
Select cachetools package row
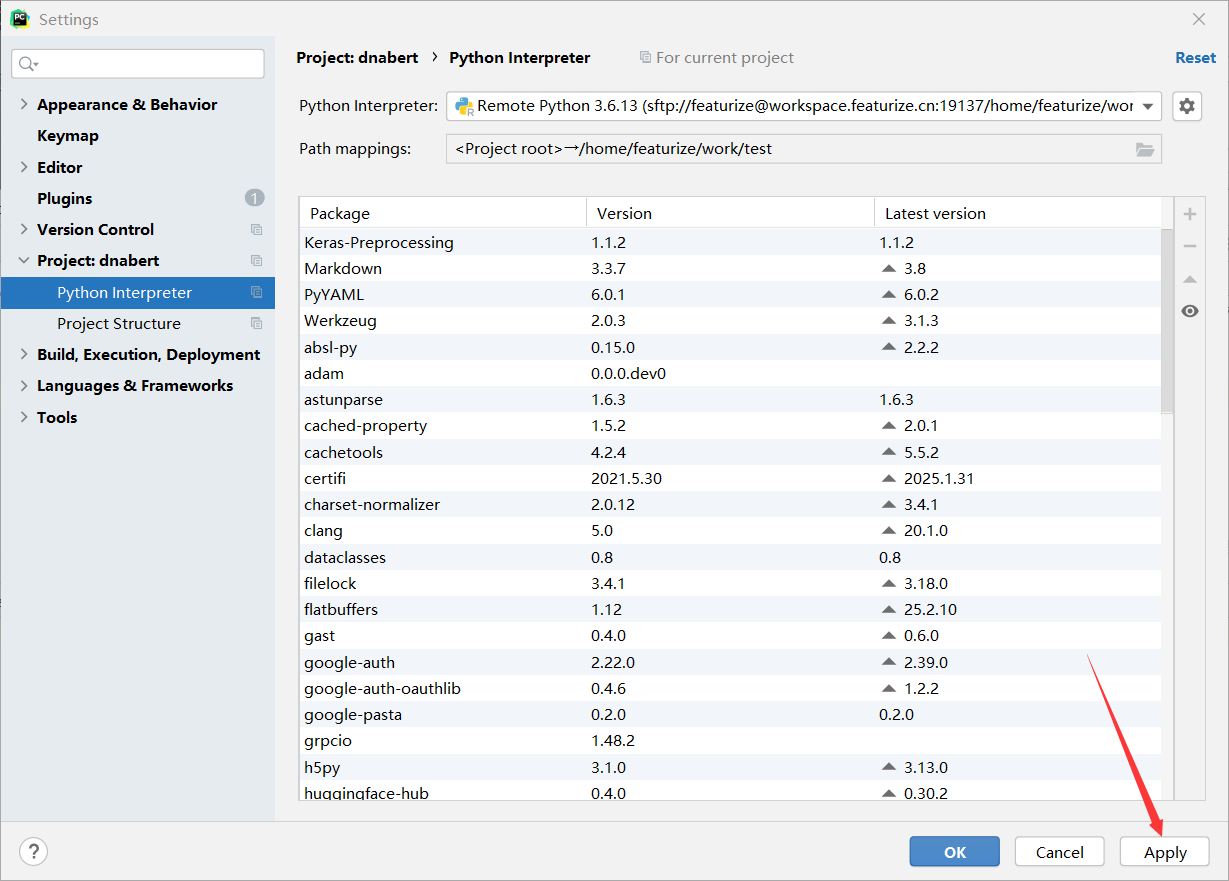point(731,452)
